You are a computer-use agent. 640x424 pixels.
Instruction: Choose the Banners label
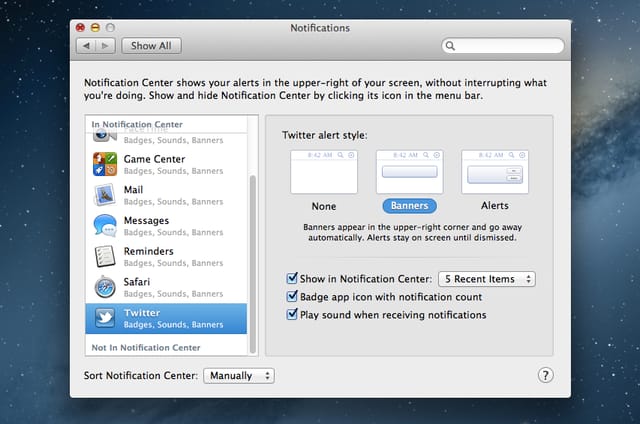(x=409, y=206)
